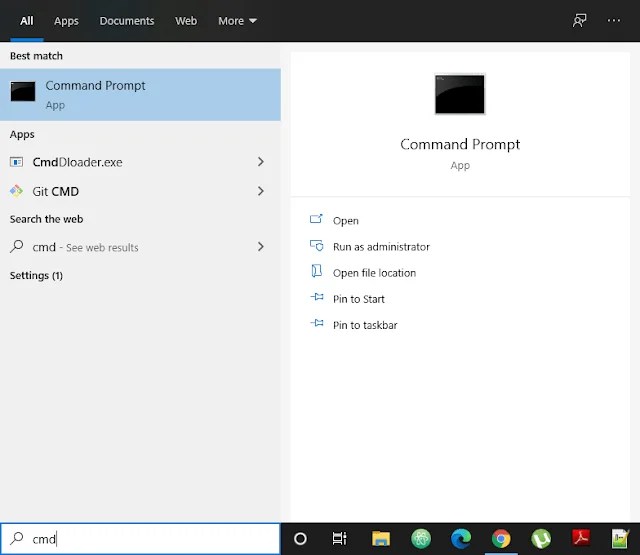Launch Microsoft Edge from the taskbar
This screenshot has height=555, width=640.
click(461, 539)
